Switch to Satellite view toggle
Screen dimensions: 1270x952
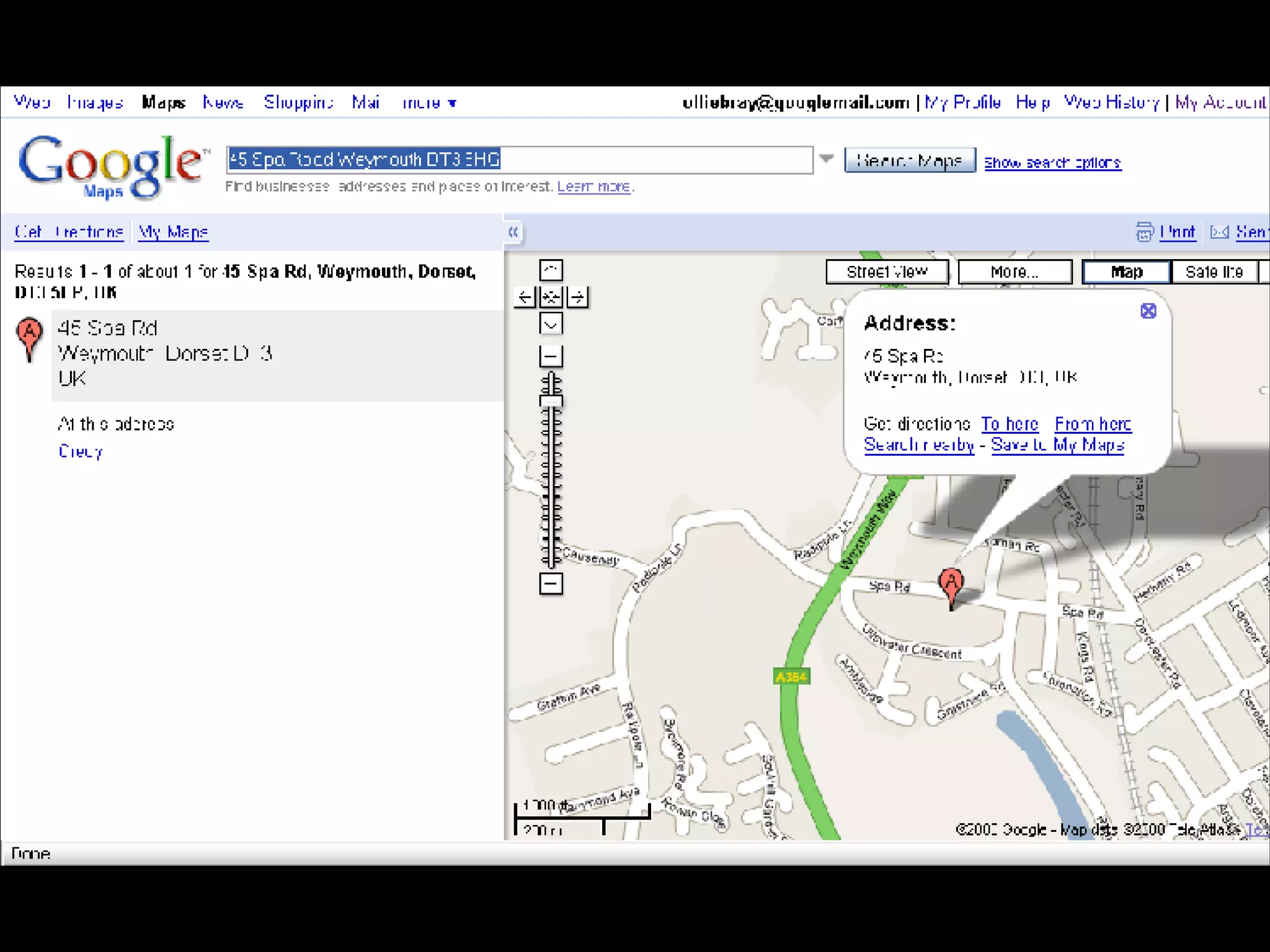click(x=1214, y=272)
